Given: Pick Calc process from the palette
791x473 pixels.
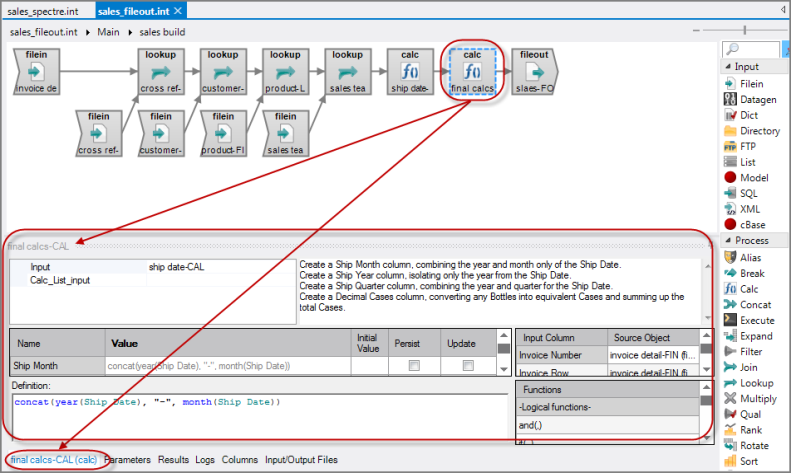Looking at the screenshot, I should 741,289.
